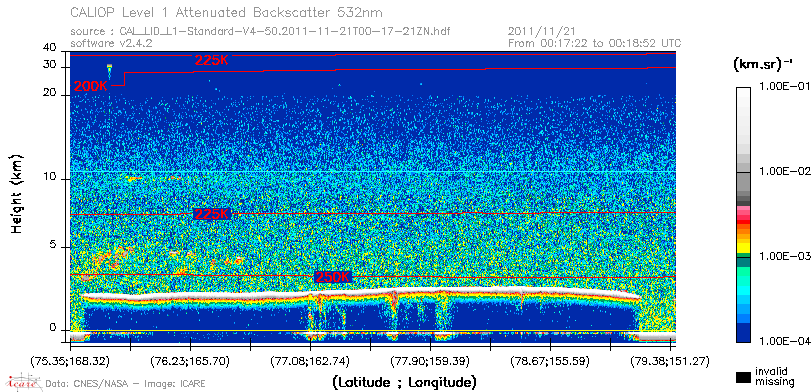Click the '200K' temperature contour label
Screen dimensions: 811x392
(x=91, y=86)
